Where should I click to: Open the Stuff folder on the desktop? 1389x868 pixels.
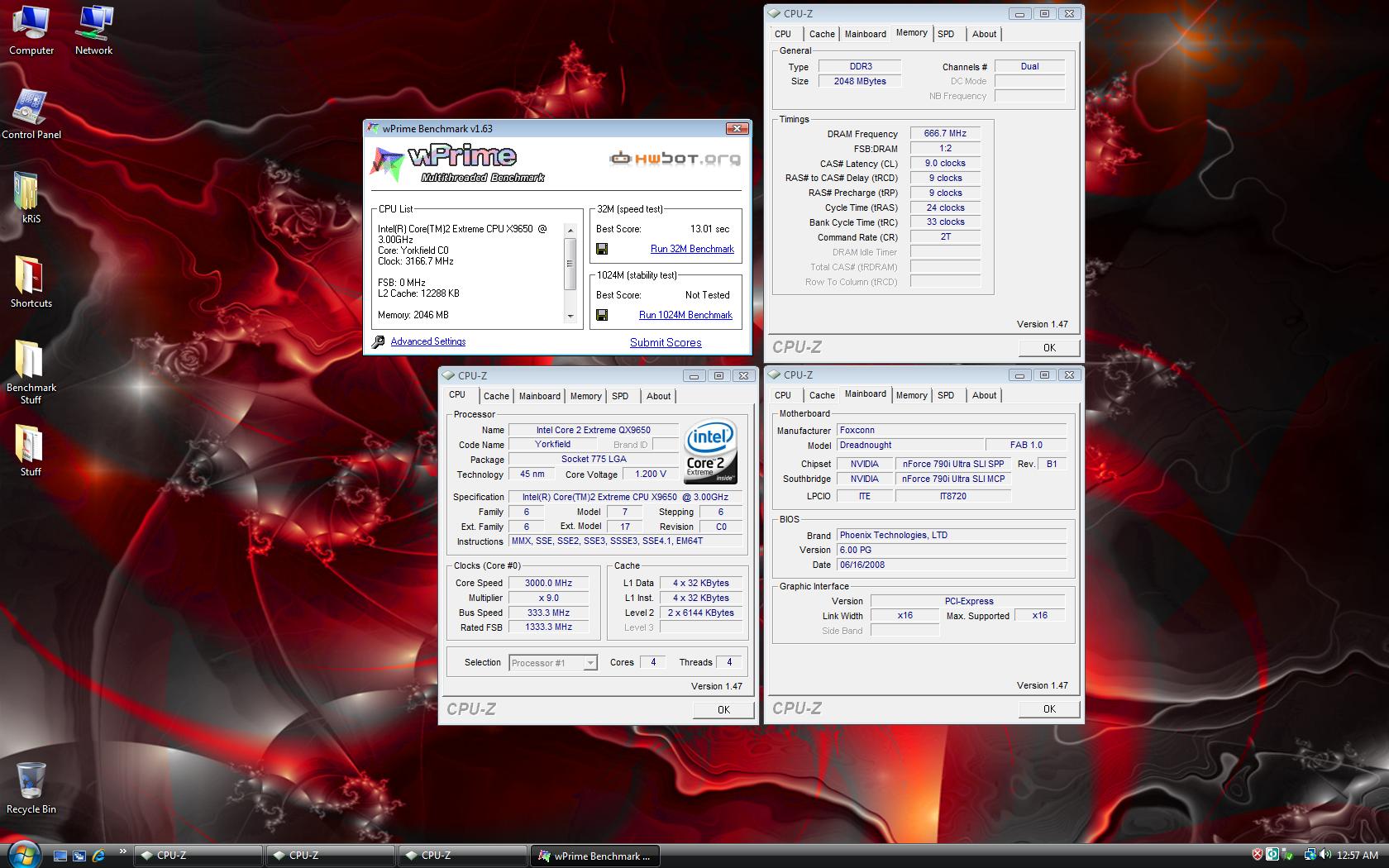click(x=31, y=451)
